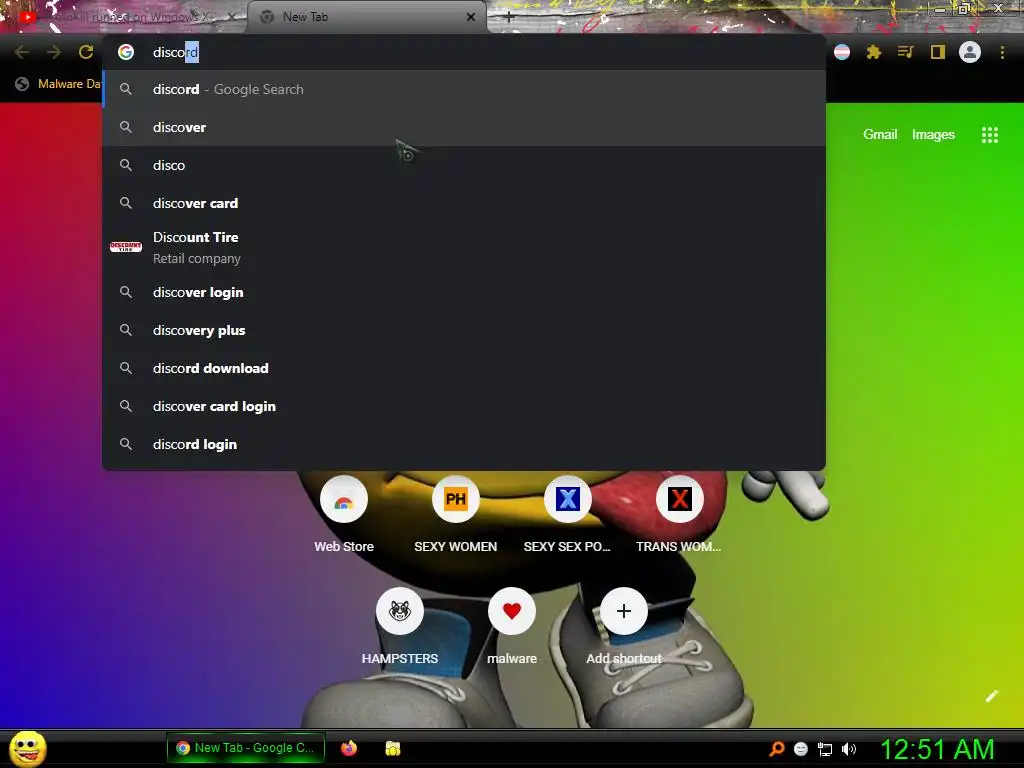Screen dimensions: 1024x768
Task: Select the 'discover login' suggestion
Action: pos(464,292)
